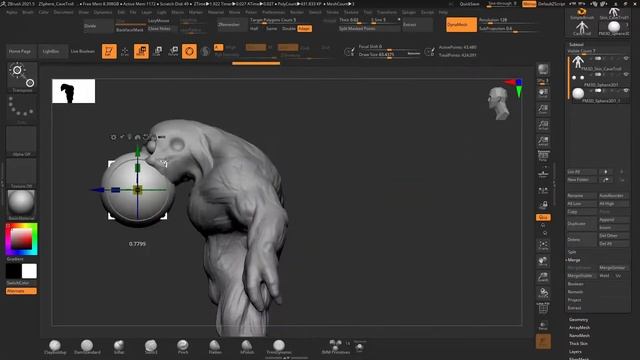Toggle Live Boolean mode
640x360 pixels.
point(82,51)
